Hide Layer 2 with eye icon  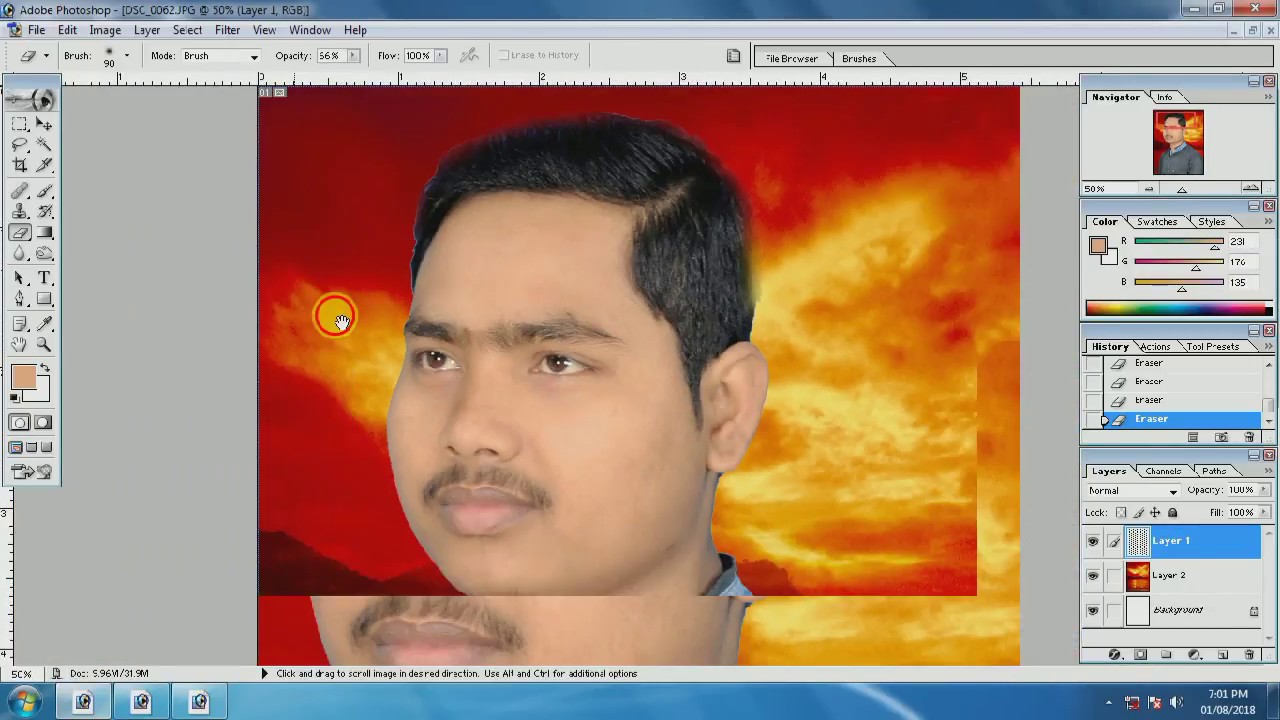tap(1092, 576)
